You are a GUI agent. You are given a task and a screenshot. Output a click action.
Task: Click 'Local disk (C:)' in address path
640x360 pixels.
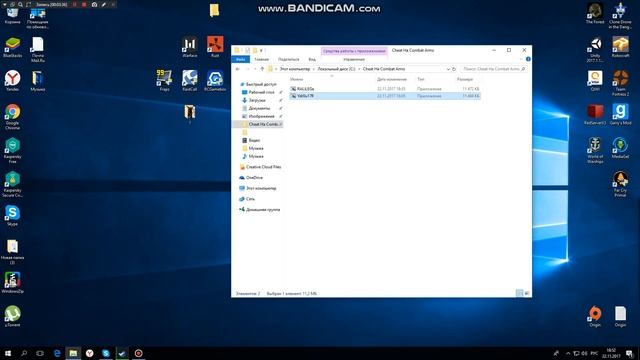336,69
